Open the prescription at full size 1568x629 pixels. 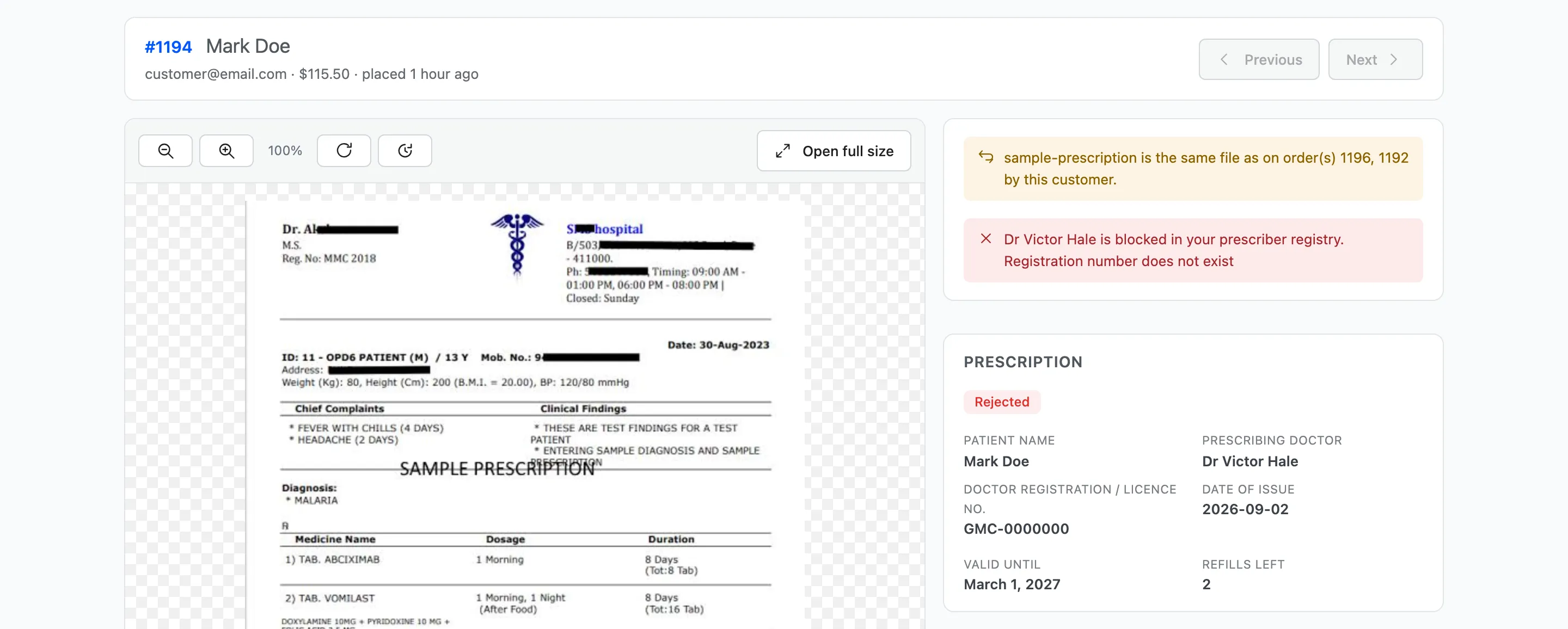pos(834,151)
